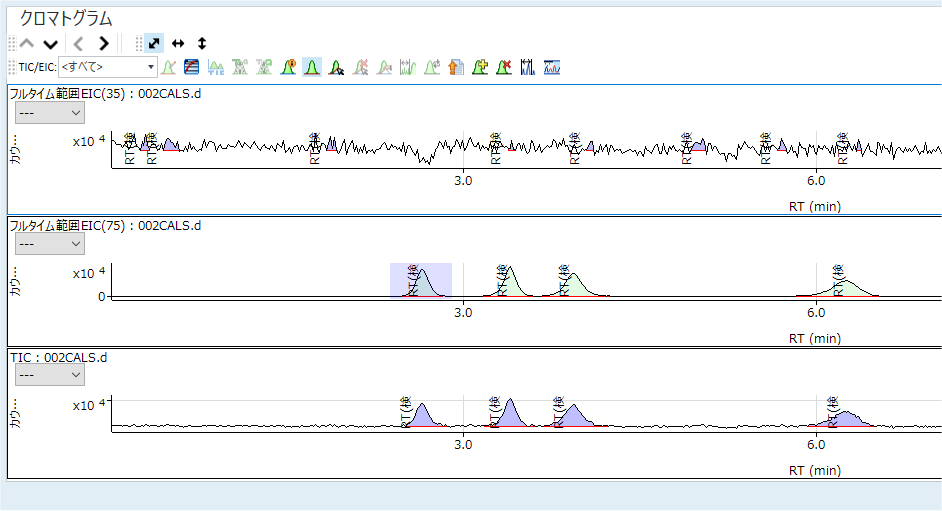942x511 pixels.
Task: Click the green peak with red pencil icon
Action: [169, 67]
